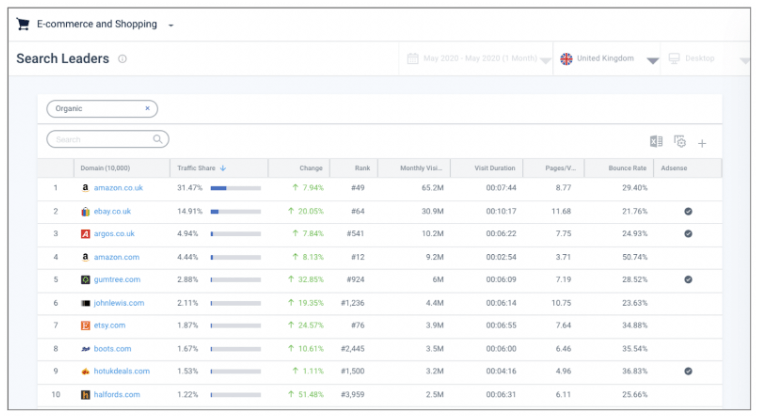Open the johnlewis.com domain link
Image resolution: width=760 pixels, height=416 pixels.
pyautogui.click(x=120, y=303)
